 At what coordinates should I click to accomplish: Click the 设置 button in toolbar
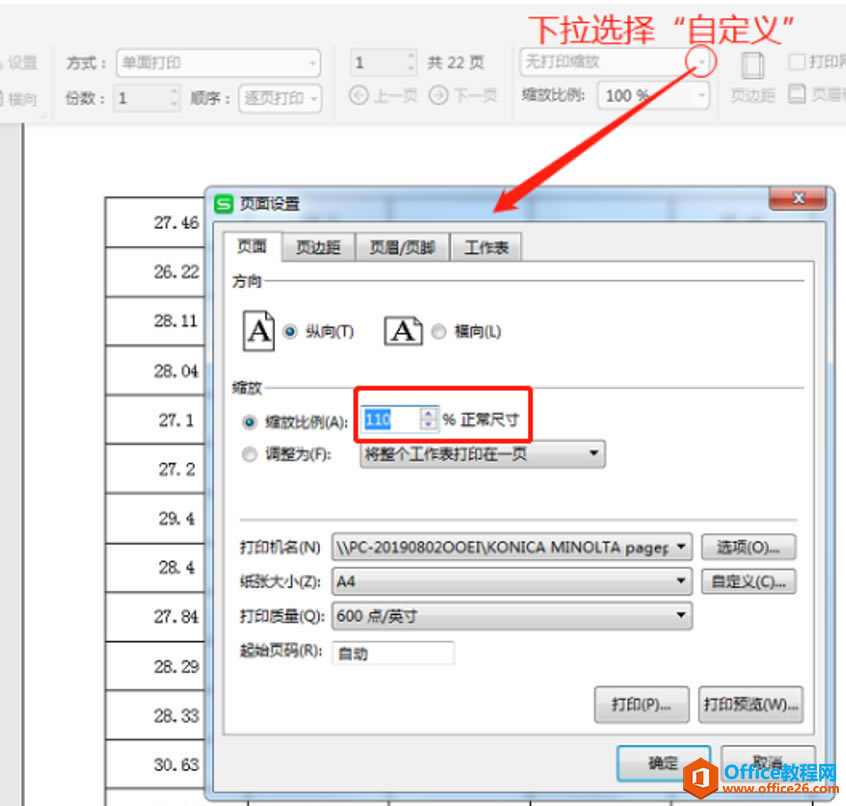click(x=19, y=63)
